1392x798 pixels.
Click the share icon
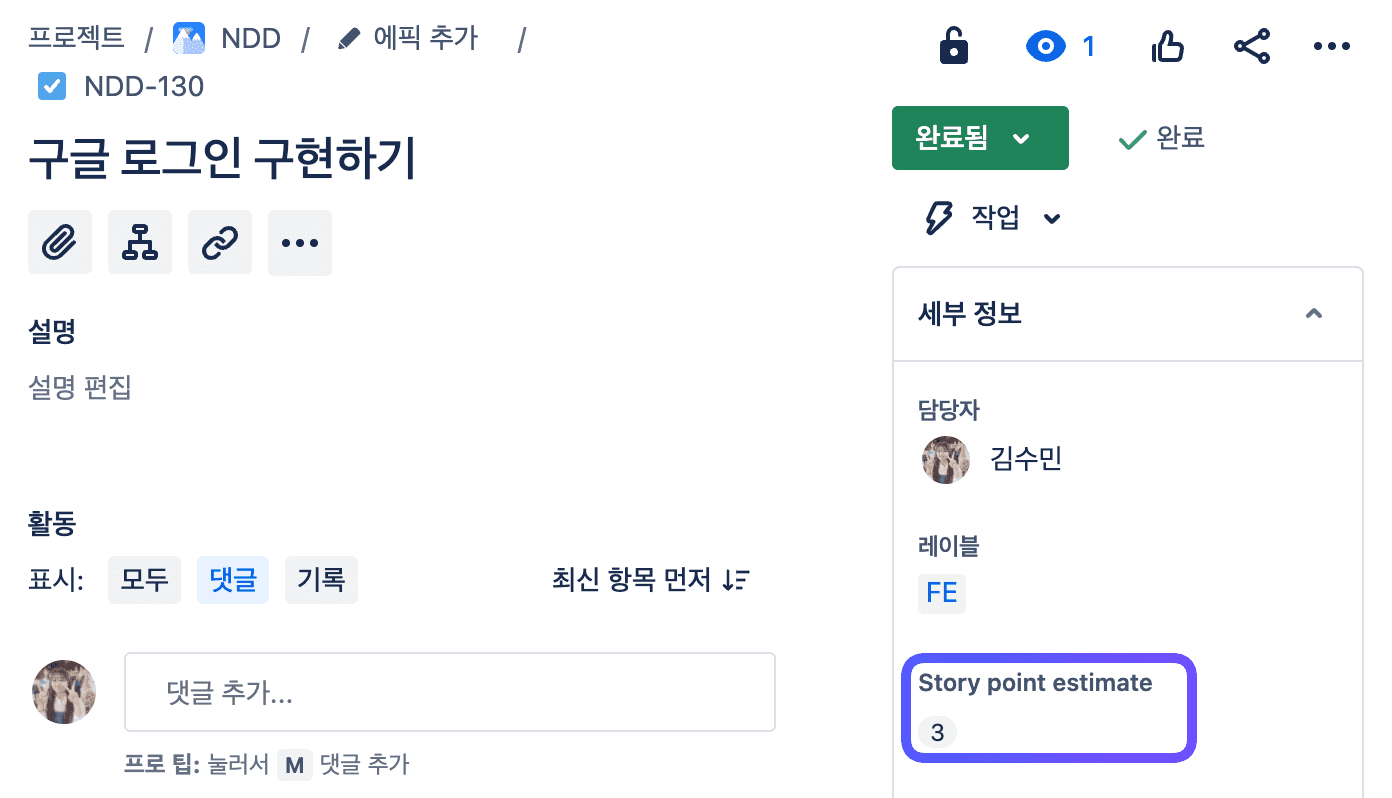click(x=1252, y=46)
